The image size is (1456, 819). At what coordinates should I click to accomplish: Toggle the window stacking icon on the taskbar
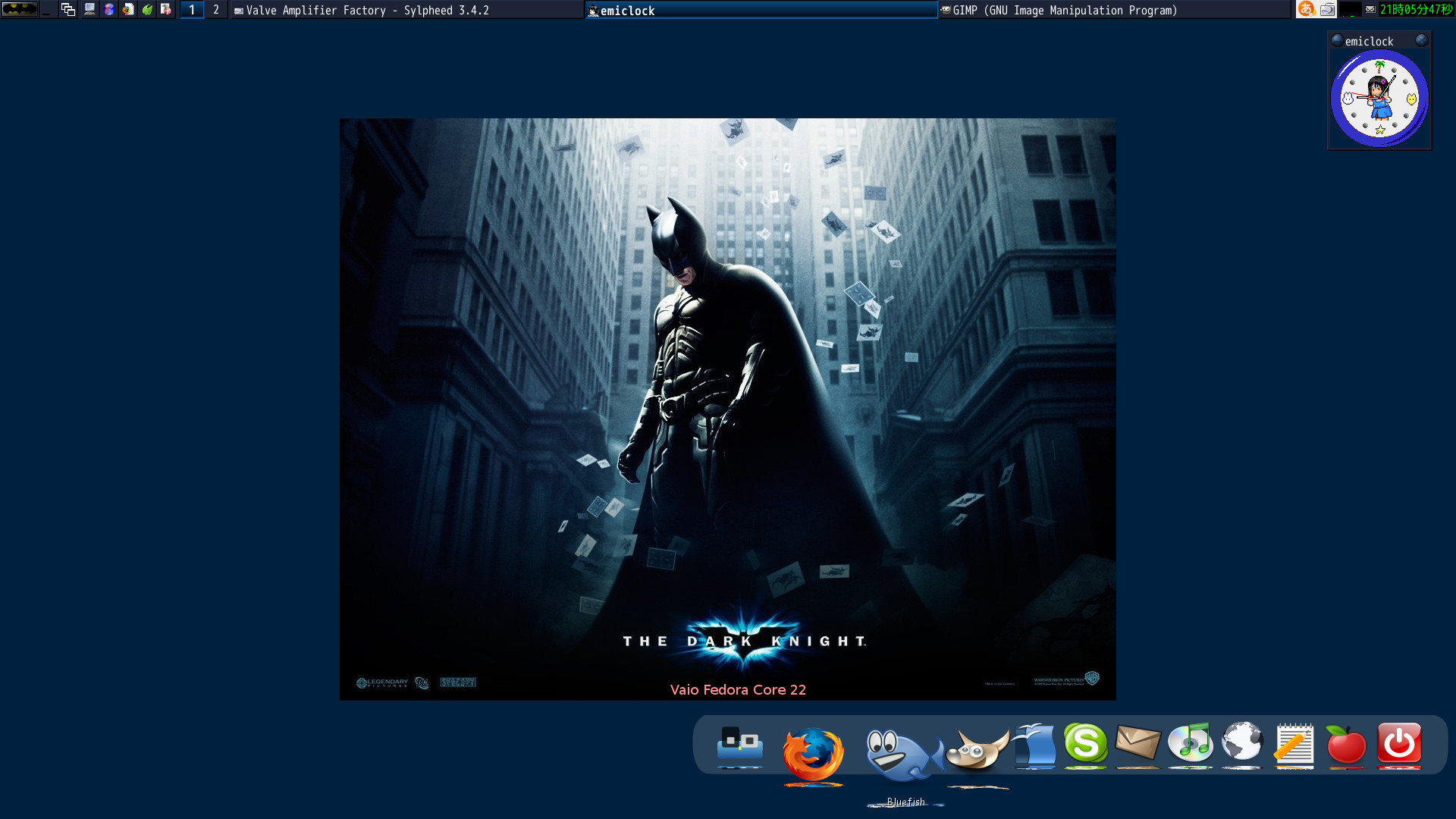(67, 10)
